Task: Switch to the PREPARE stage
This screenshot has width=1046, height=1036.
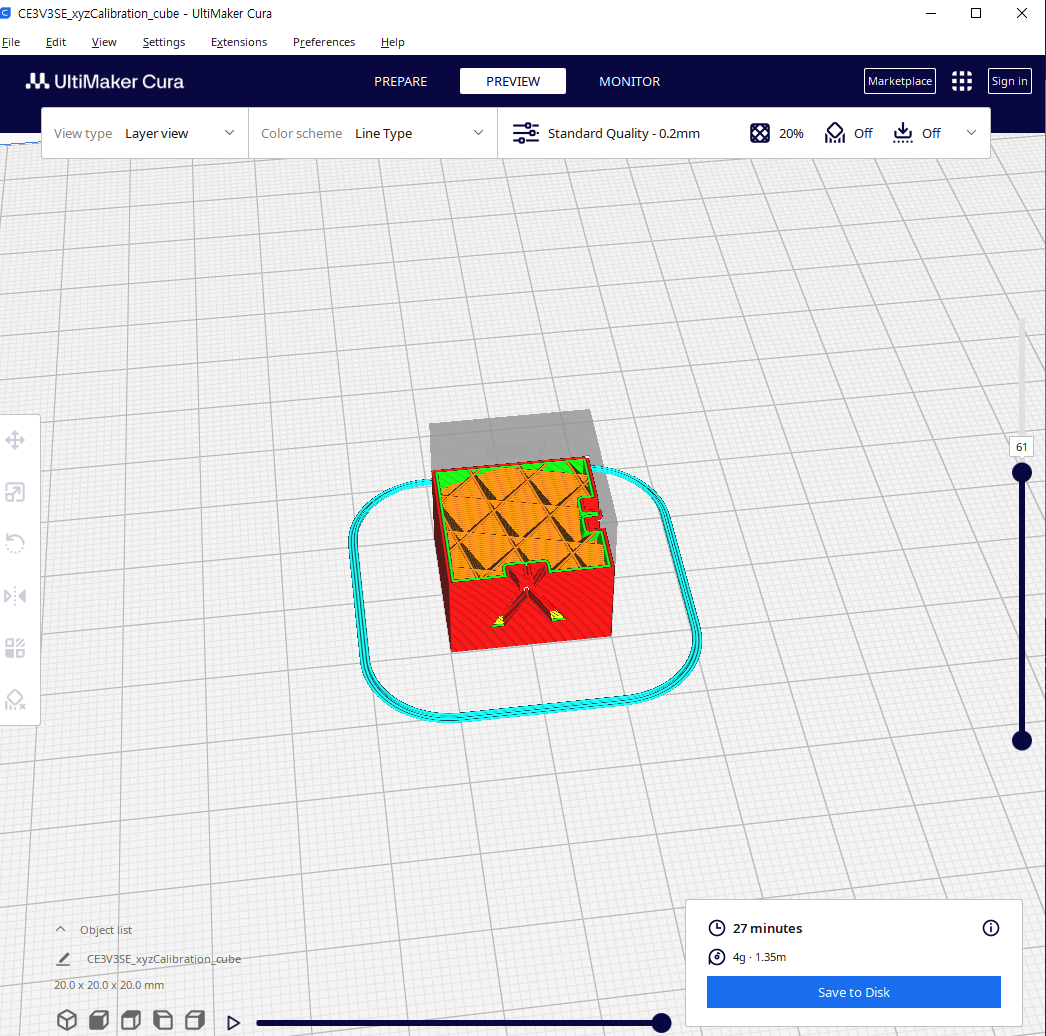Action: 400,81
